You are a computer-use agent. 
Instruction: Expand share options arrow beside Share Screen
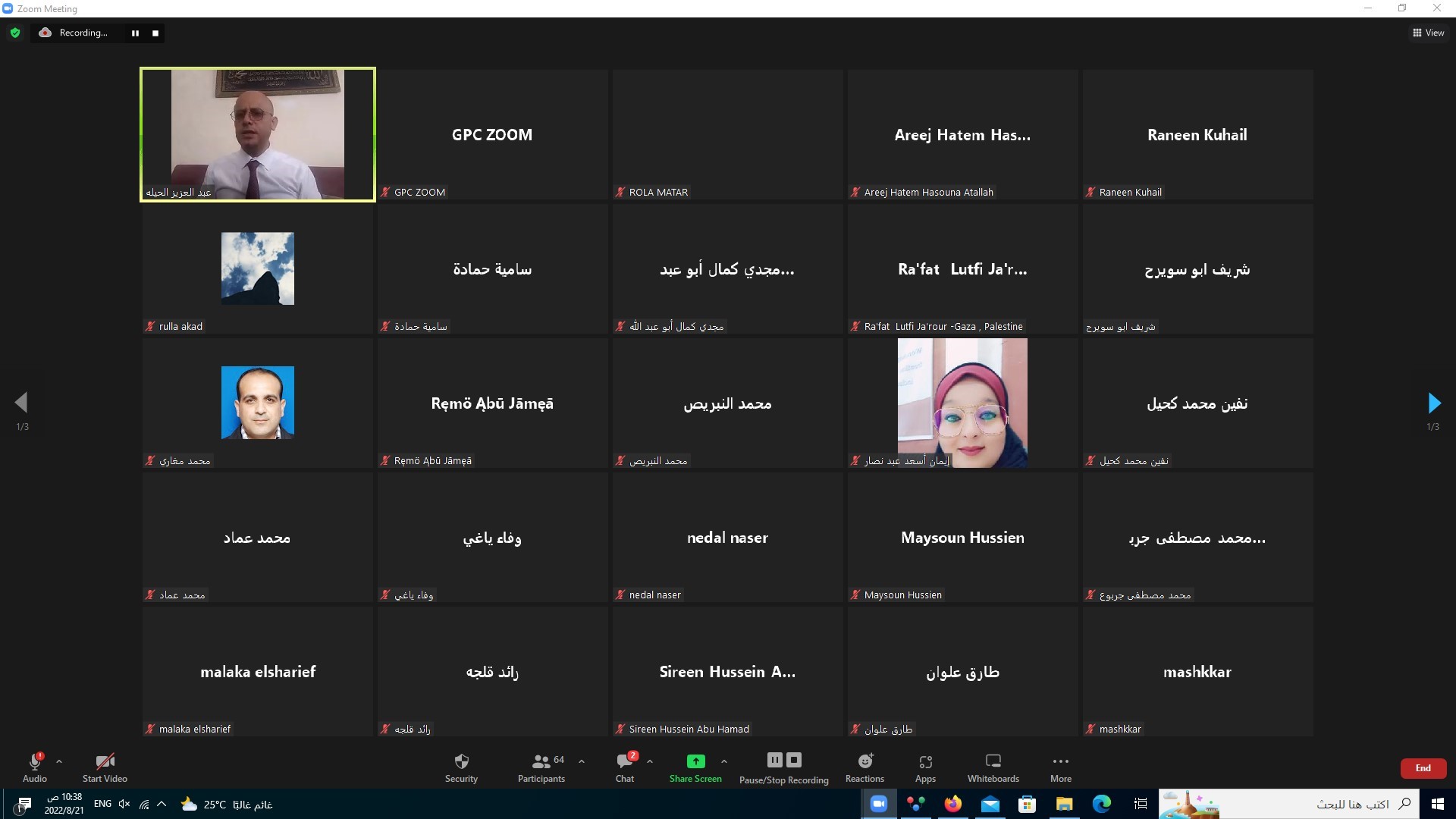click(724, 761)
